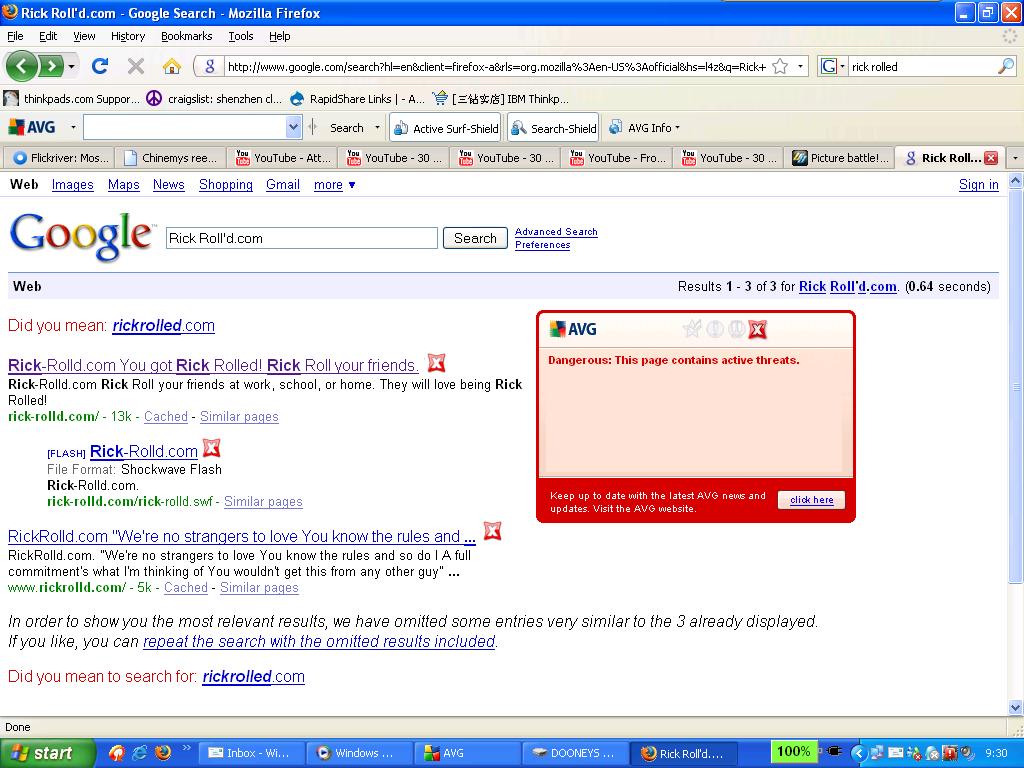Click AVG danger icon beside FLASH result
Image resolution: width=1024 pixels, height=768 pixels.
click(x=211, y=448)
